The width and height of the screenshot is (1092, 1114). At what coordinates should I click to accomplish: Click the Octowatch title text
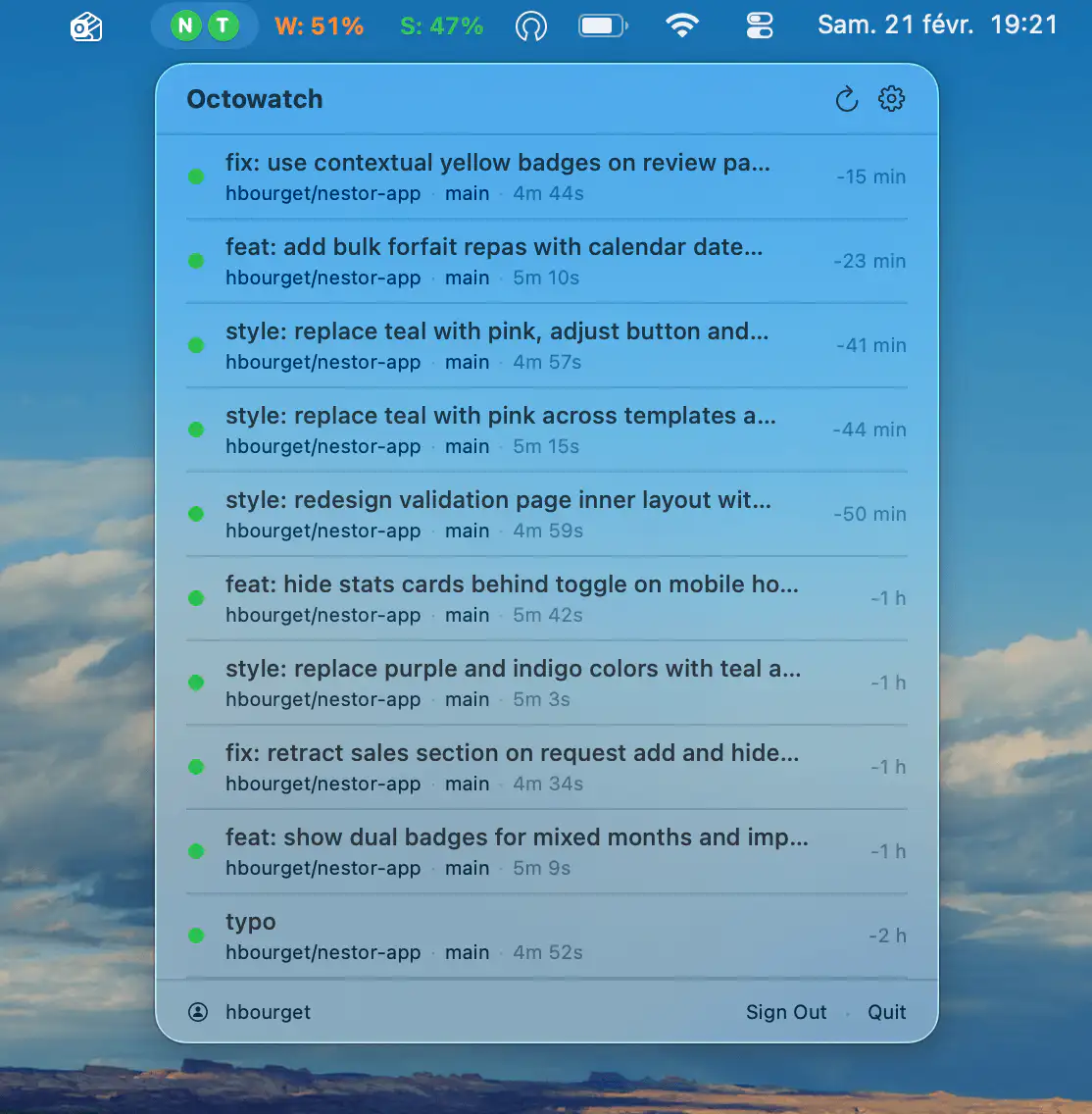click(x=254, y=99)
